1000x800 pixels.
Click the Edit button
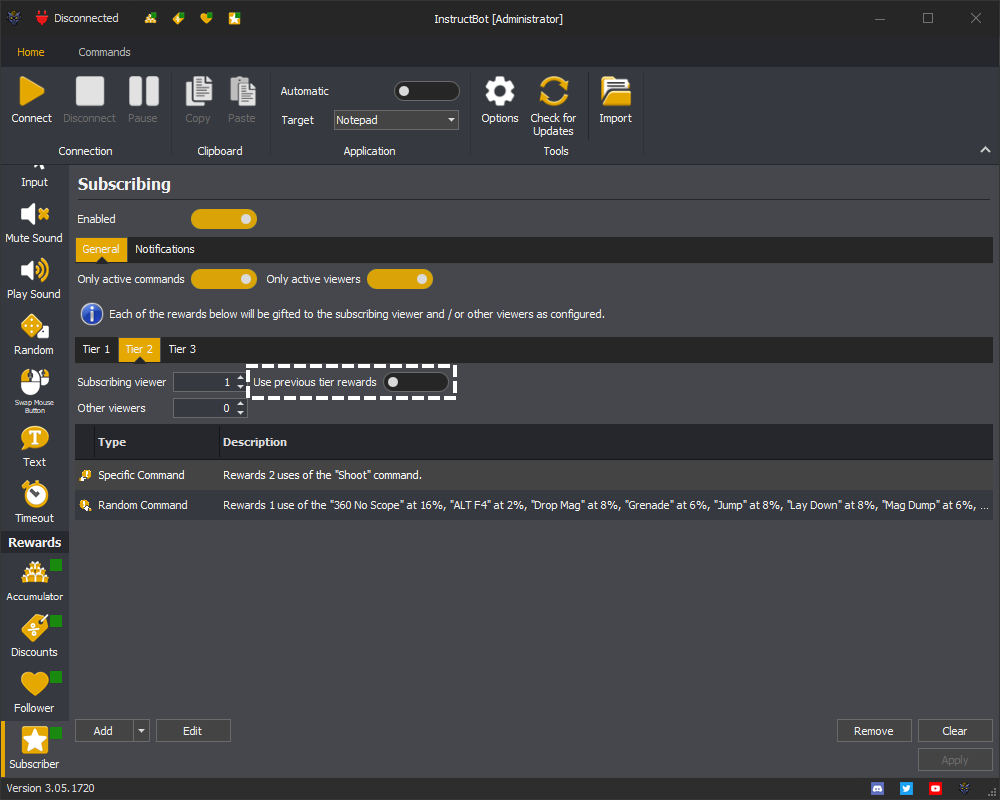193,731
